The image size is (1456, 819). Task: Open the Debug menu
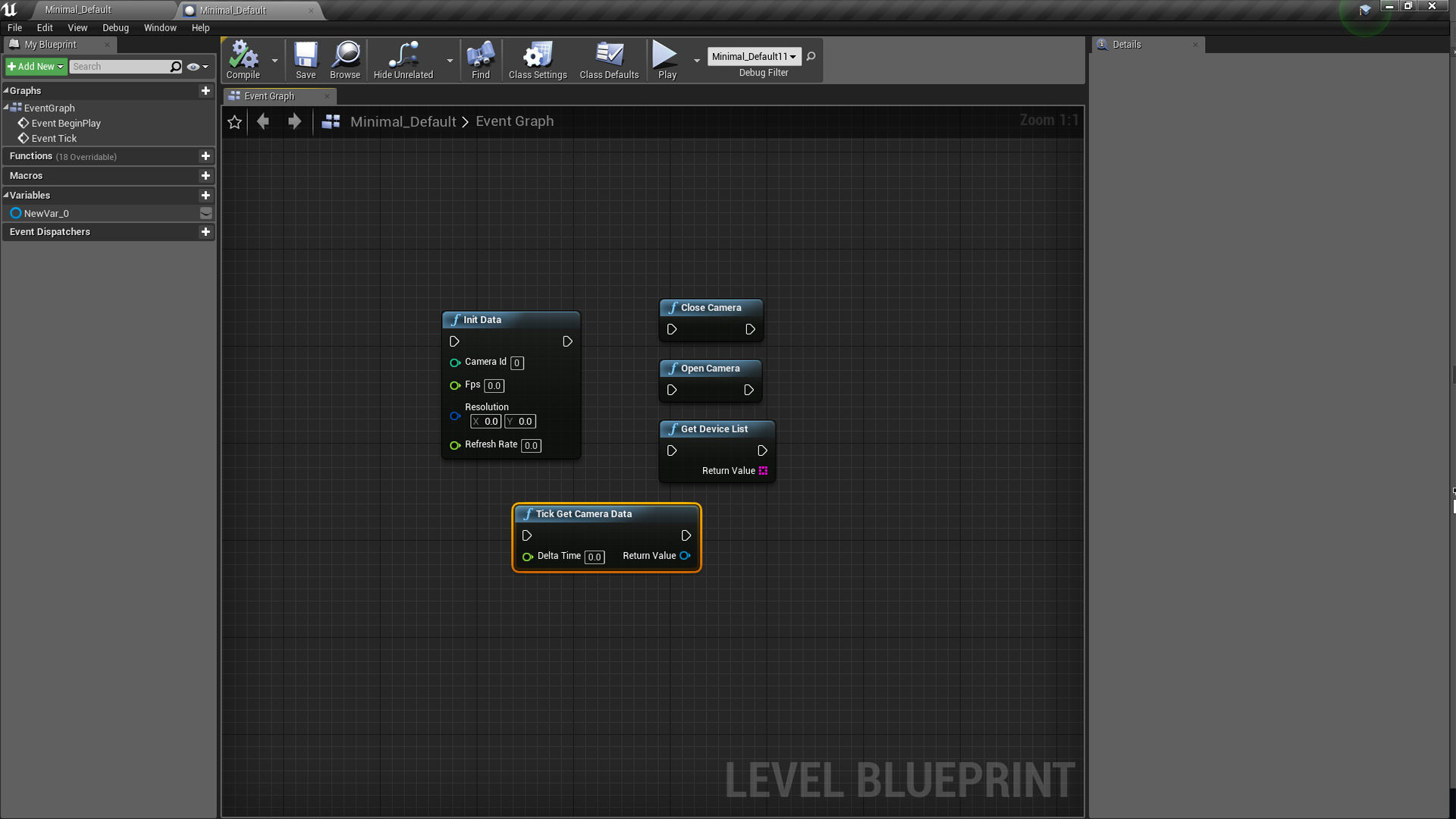coord(115,27)
